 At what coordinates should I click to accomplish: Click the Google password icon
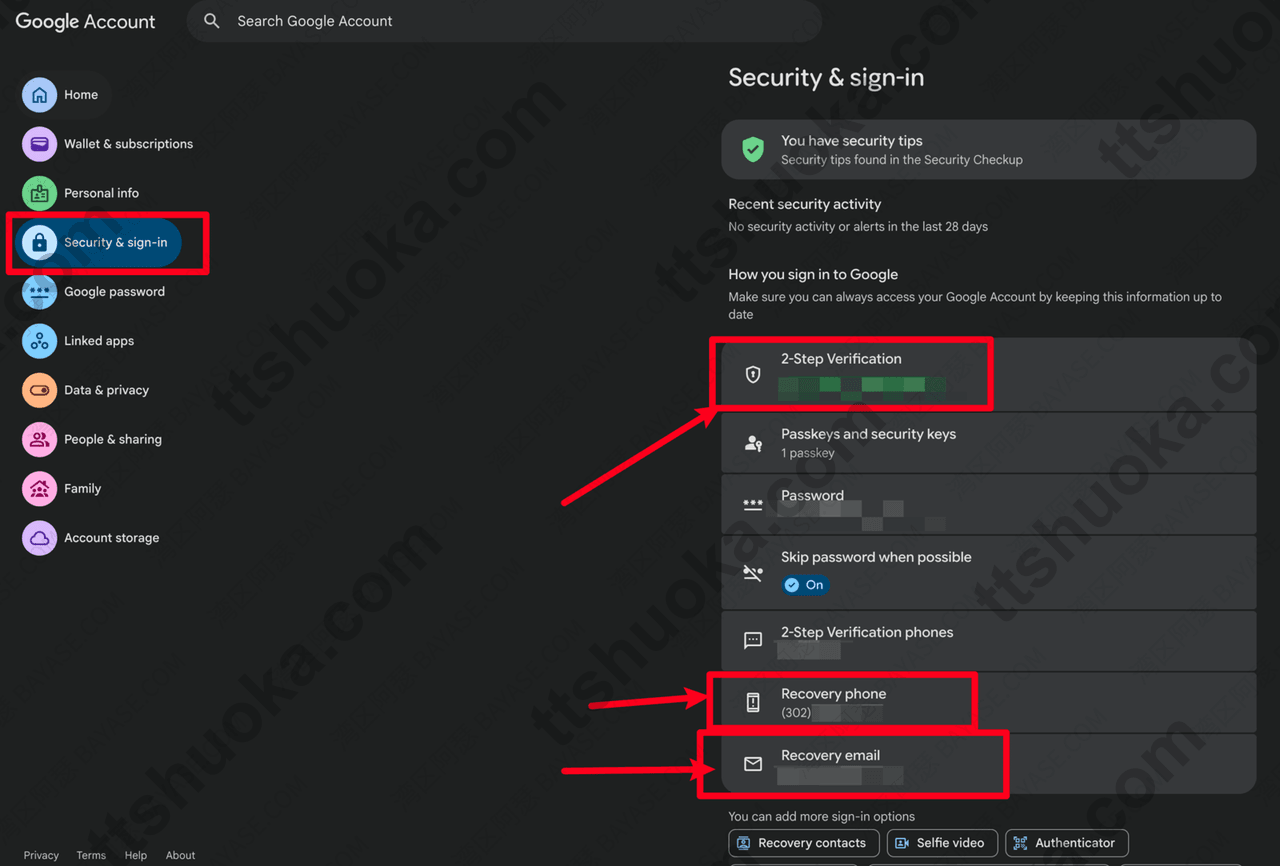[x=40, y=292]
